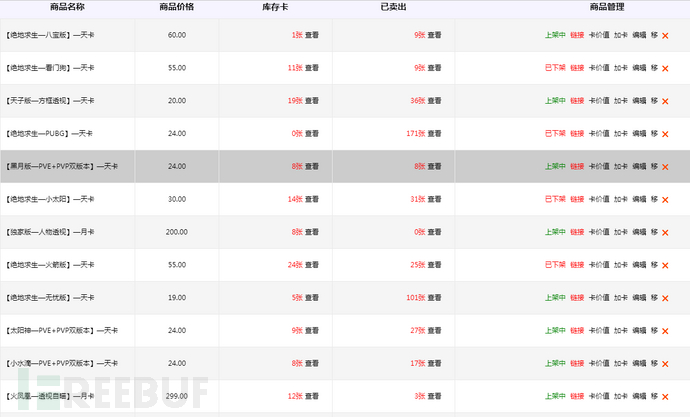Delete the 火凤凰 月卡 priced 299.00
This screenshot has height=417, width=690.
click(665, 397)
